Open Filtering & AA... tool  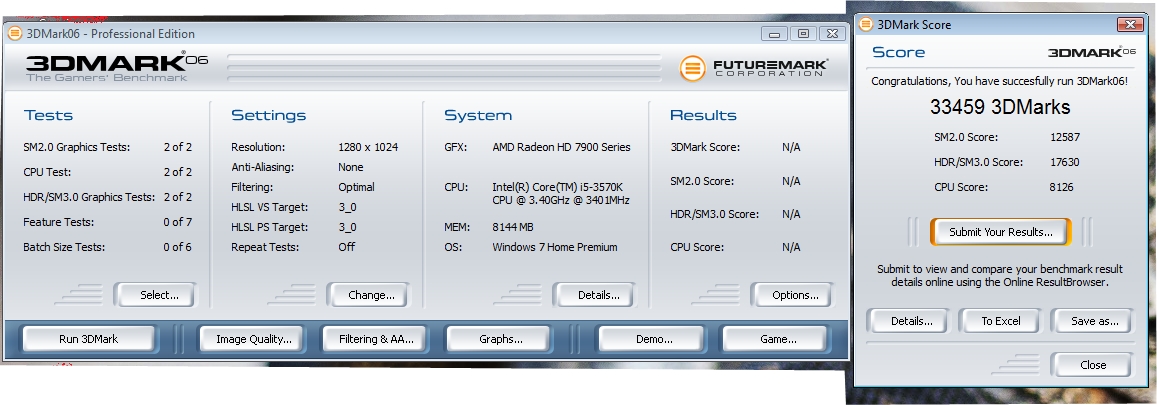click(376, 339)
